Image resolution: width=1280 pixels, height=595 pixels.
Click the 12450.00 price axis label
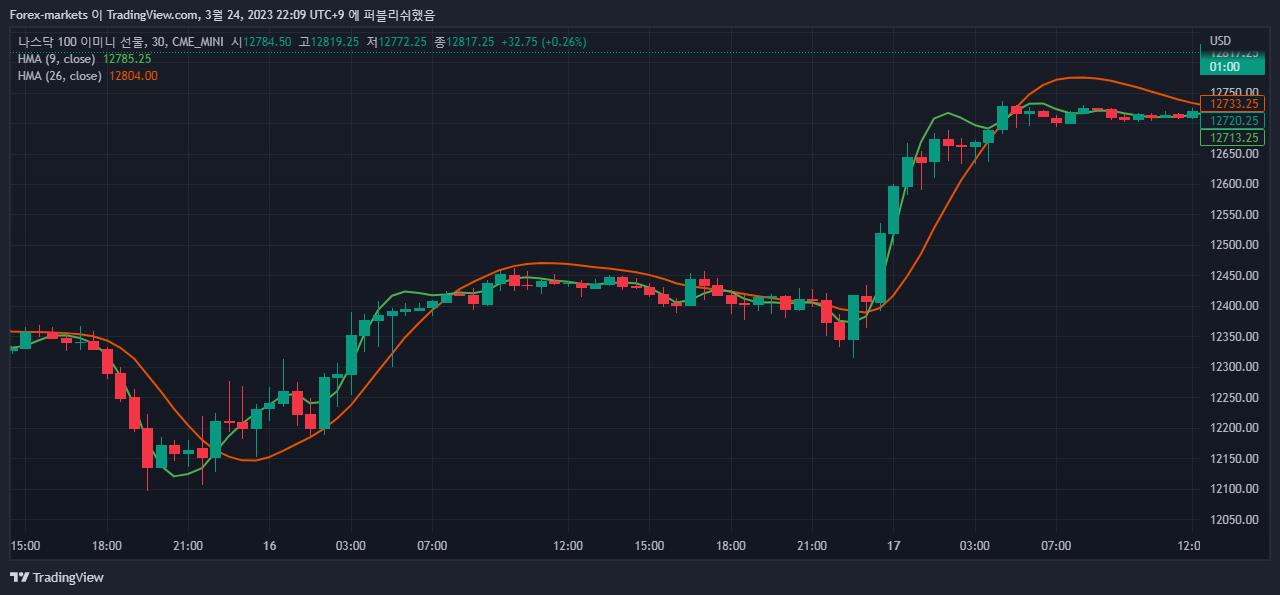click(1234, 276)
